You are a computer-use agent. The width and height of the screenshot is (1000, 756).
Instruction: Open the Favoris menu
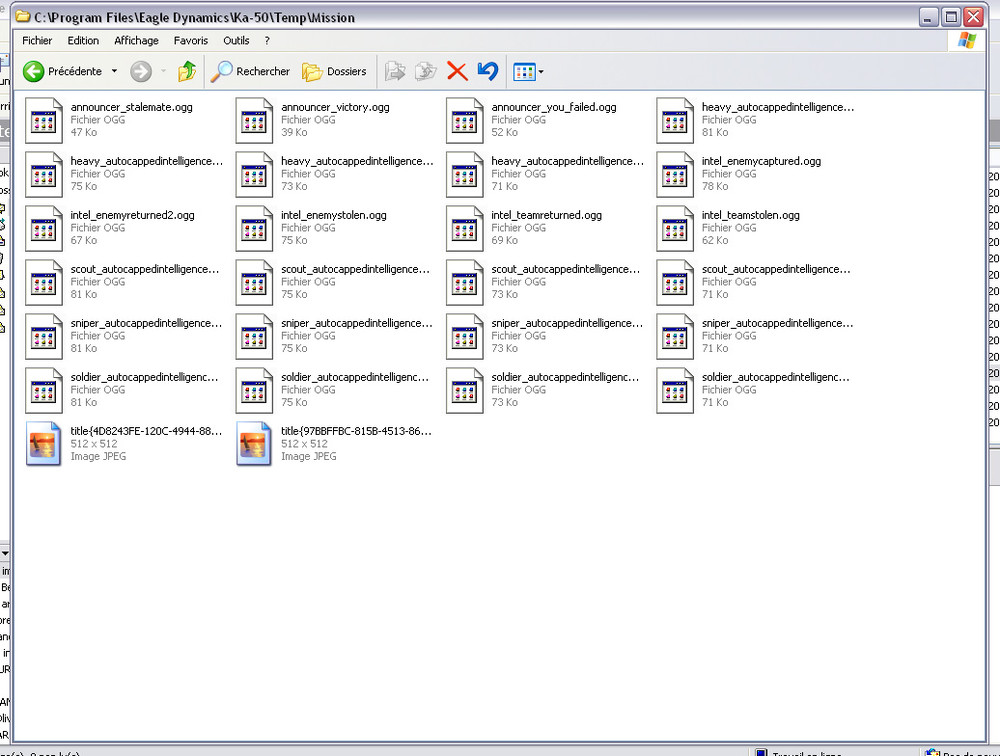click(x=191, y=40)
